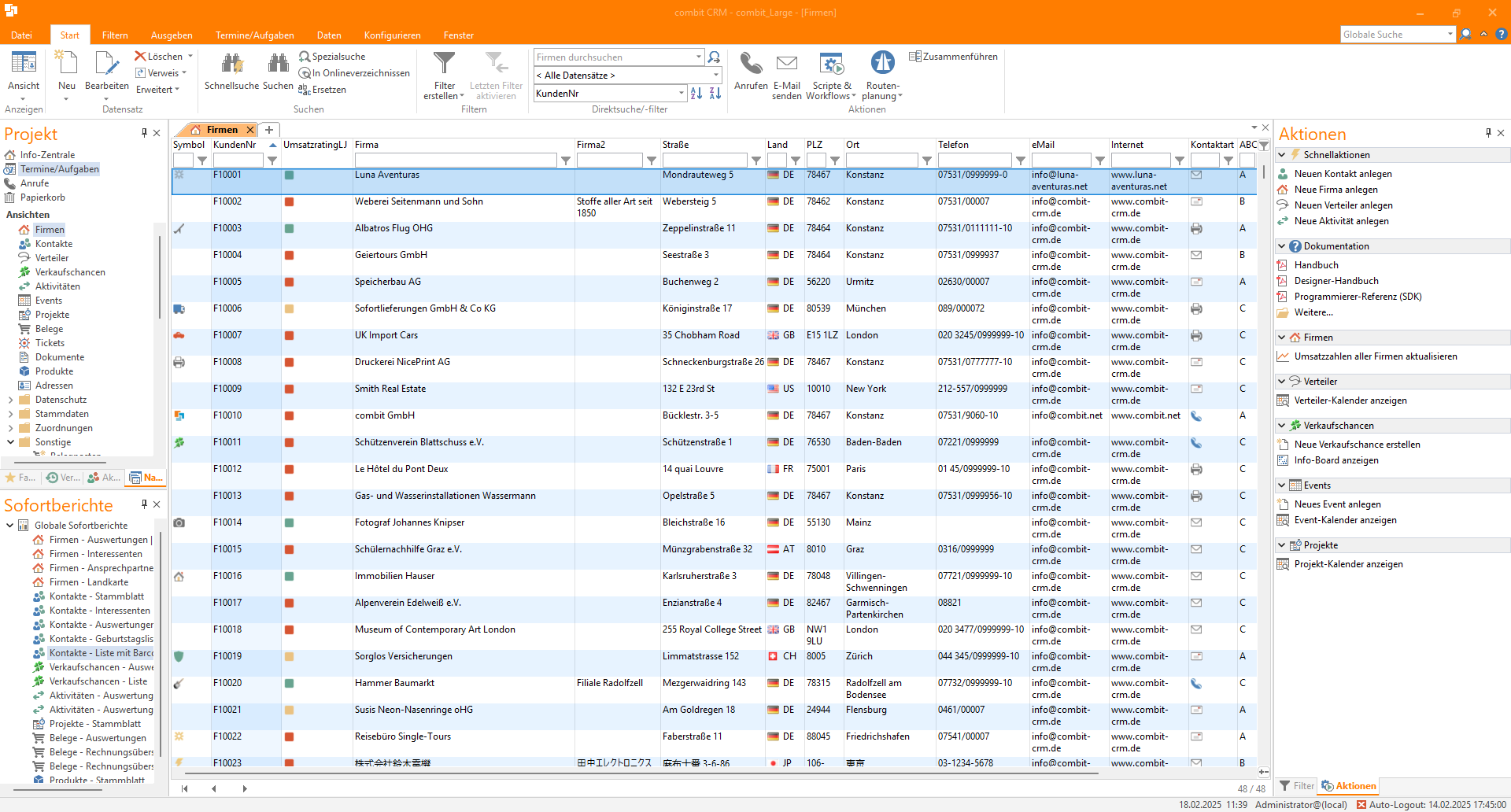Click the Anrufen phone icon
This screenshot has width=1511, height=812.
[x=751, y=65]
